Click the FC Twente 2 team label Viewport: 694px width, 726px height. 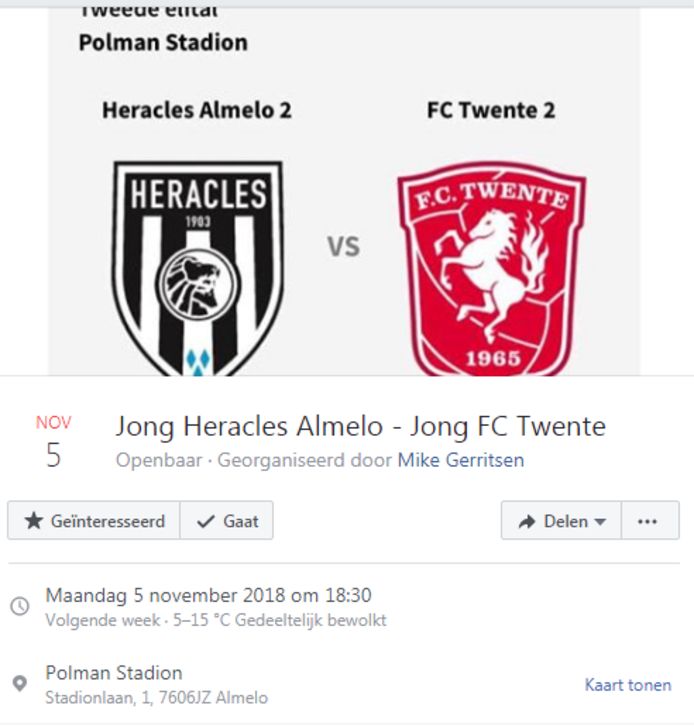click(x=490, y=110)
